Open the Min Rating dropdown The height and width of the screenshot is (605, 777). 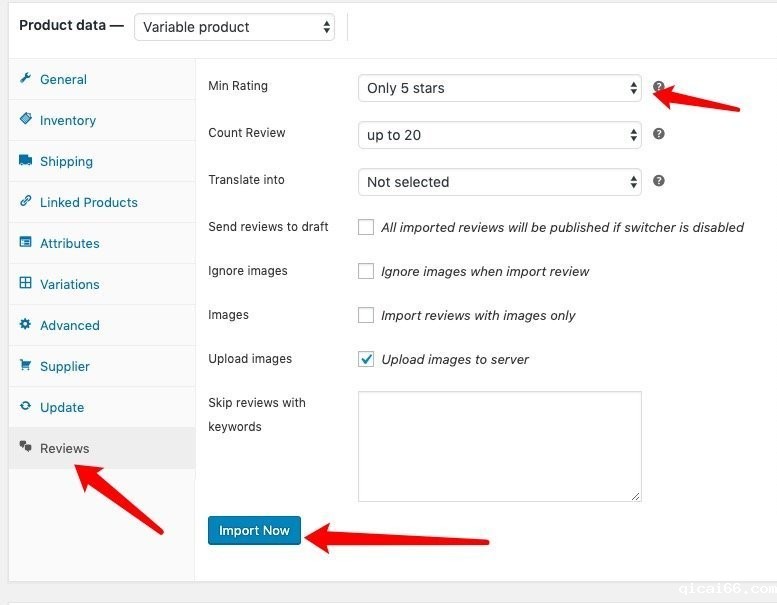pos(499,88)
